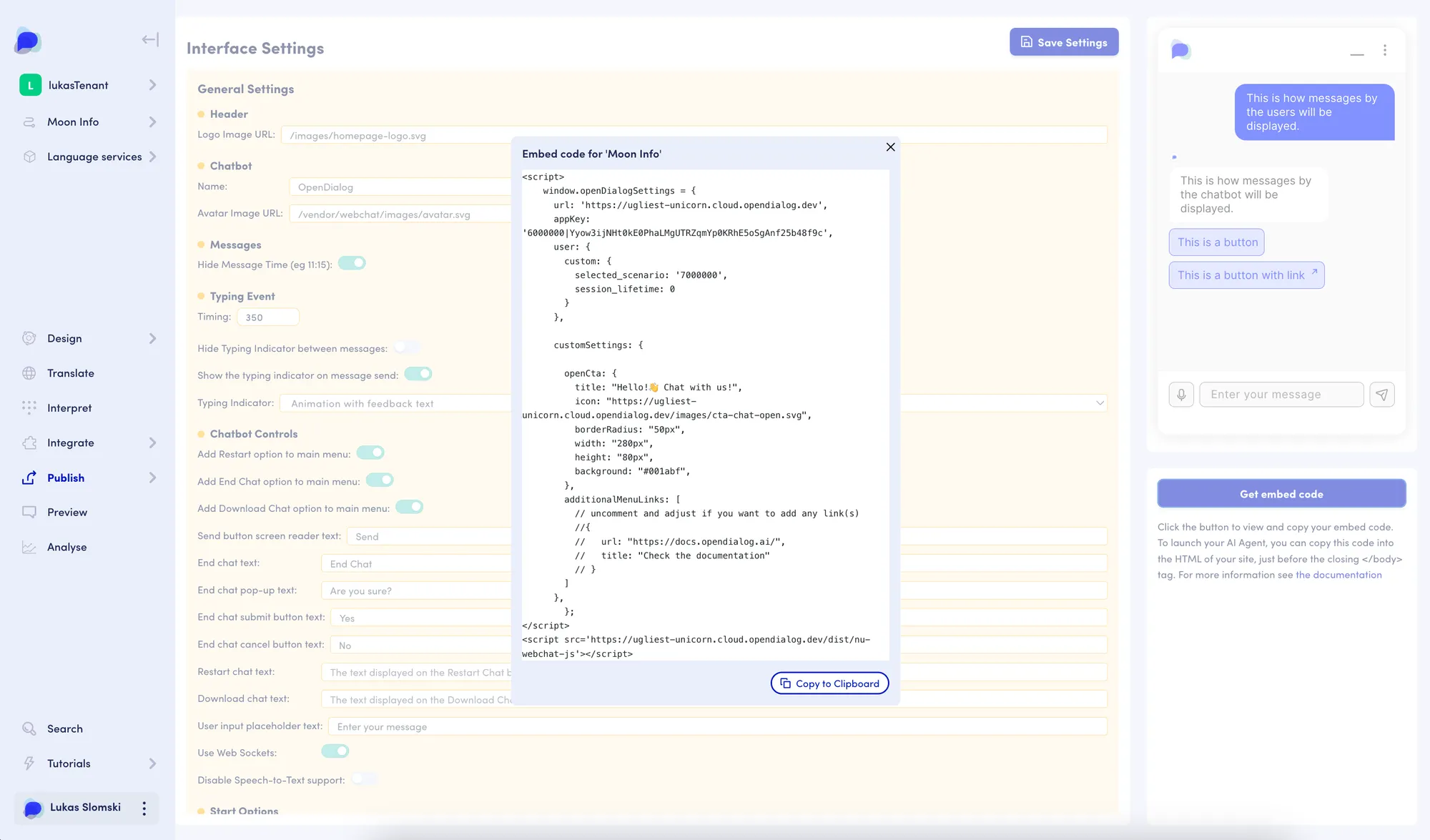This screenshot has width=1430, height=840.
Task: Click the Integrate puzzle icon
Action: [29, 443]
